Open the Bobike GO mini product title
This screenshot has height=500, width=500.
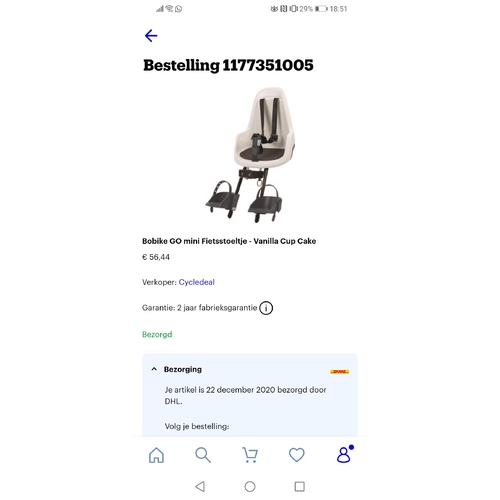(x=229, y=241)
